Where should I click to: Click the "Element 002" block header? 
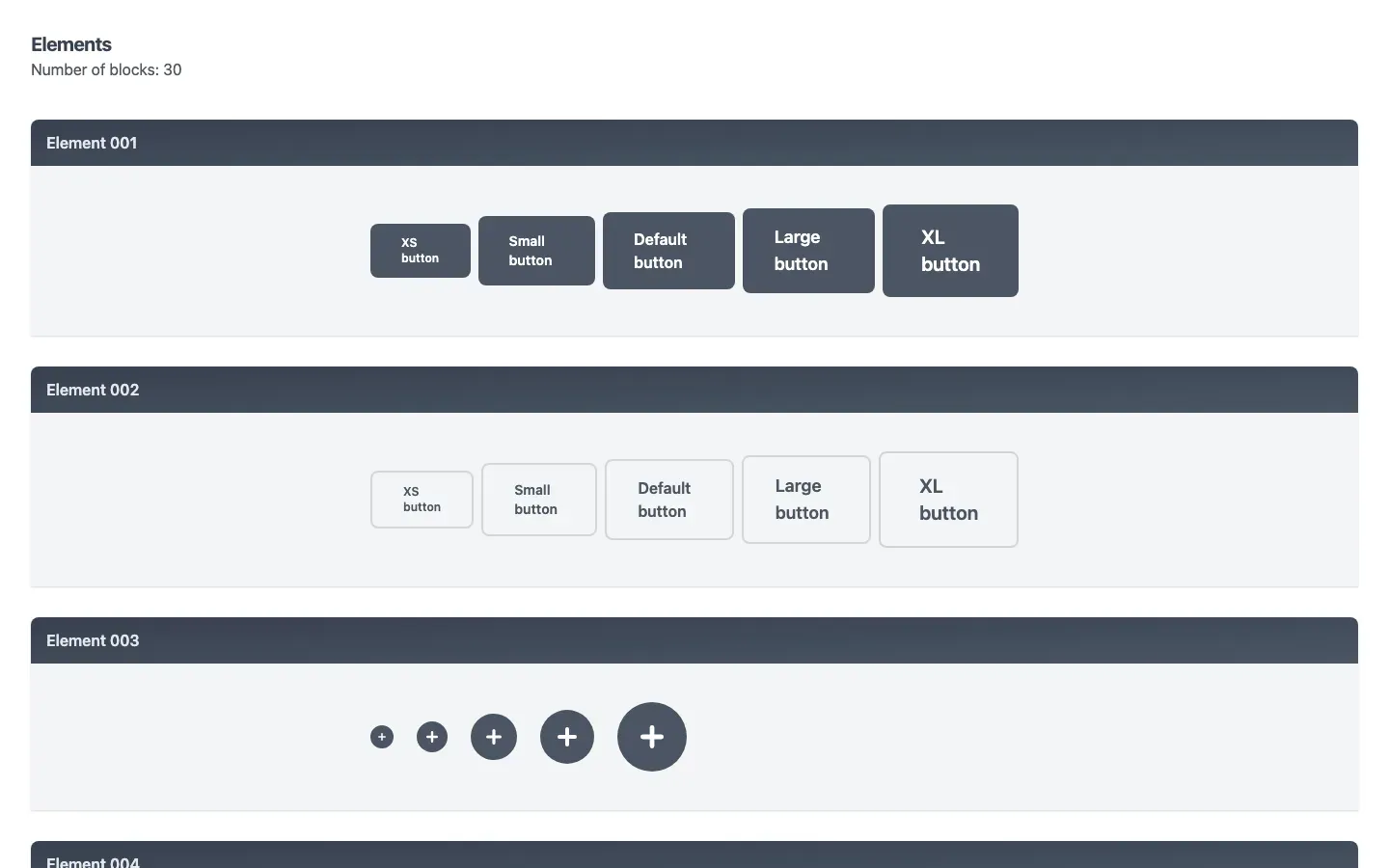pos(694,390)
